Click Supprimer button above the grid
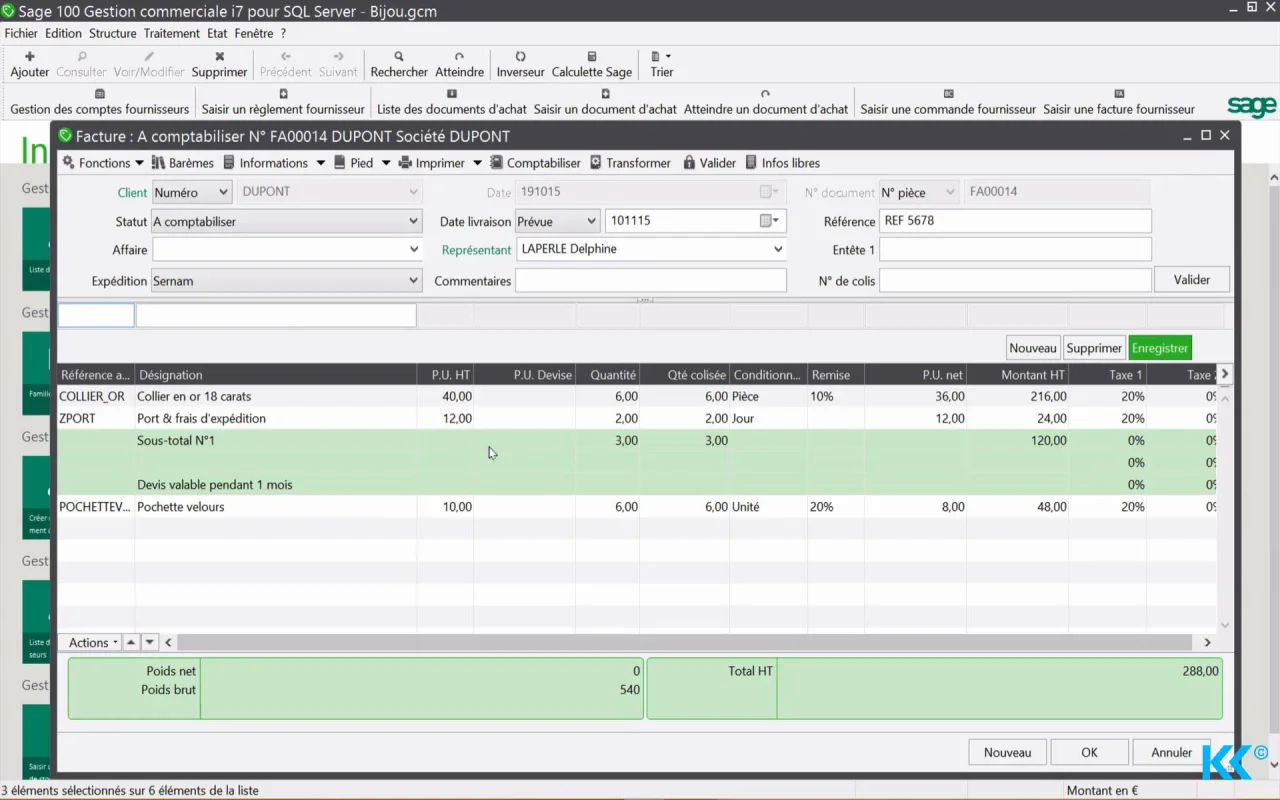The image size is (1280, 800). 1094,348
